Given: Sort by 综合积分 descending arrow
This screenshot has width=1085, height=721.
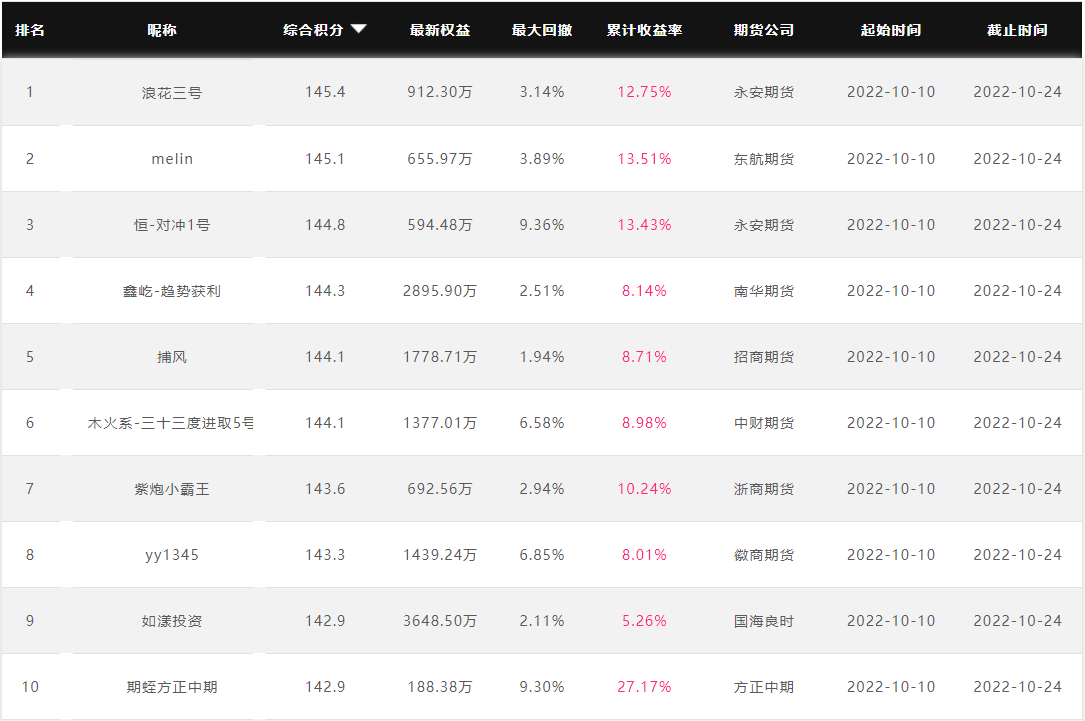Looking at the screenshot, I should pos(358,29).
